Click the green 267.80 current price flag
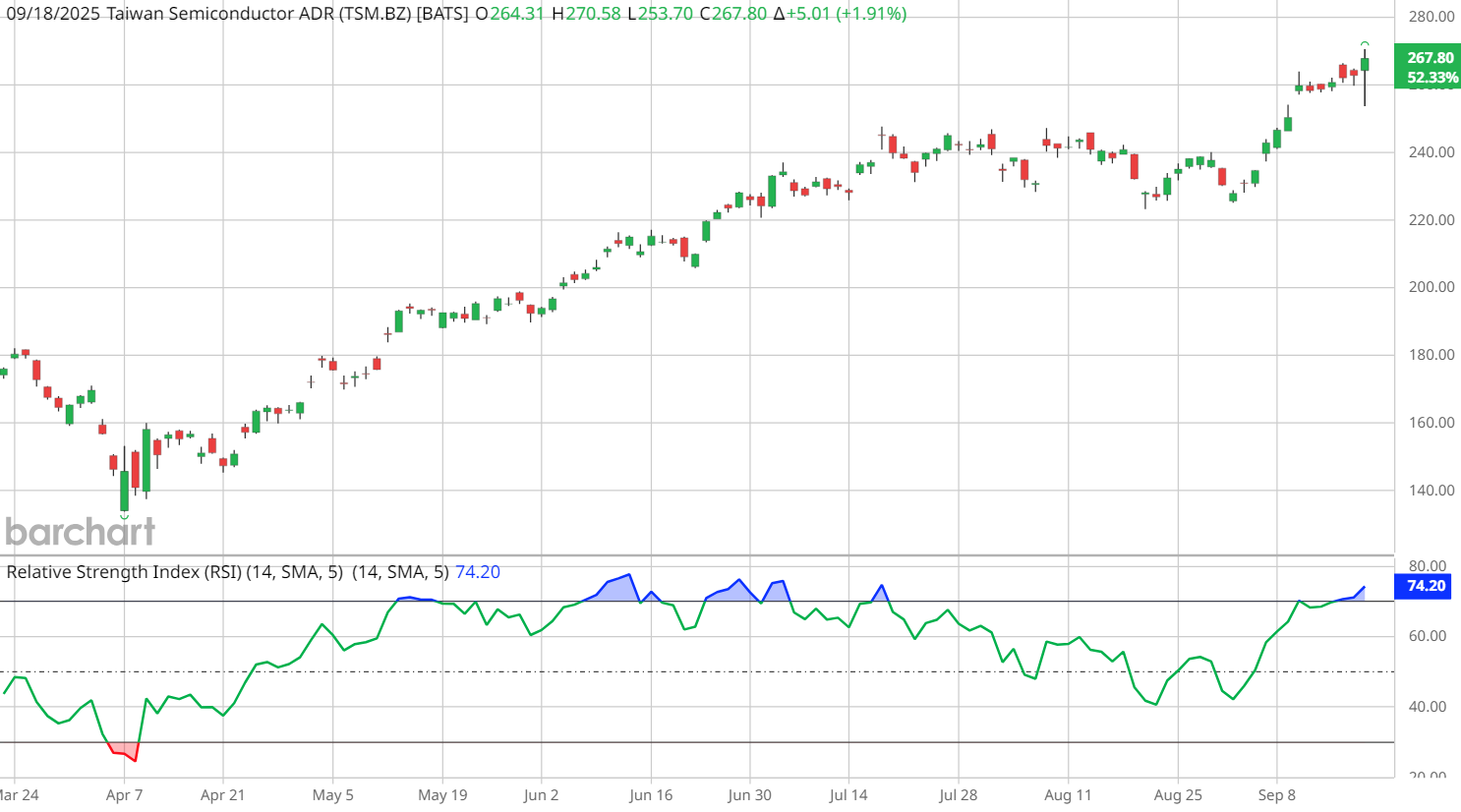 tap(1431, 58)
